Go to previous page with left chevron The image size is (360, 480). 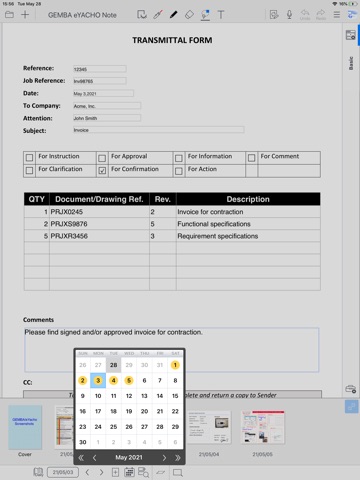pyautogui.click(x=87, y=472)
